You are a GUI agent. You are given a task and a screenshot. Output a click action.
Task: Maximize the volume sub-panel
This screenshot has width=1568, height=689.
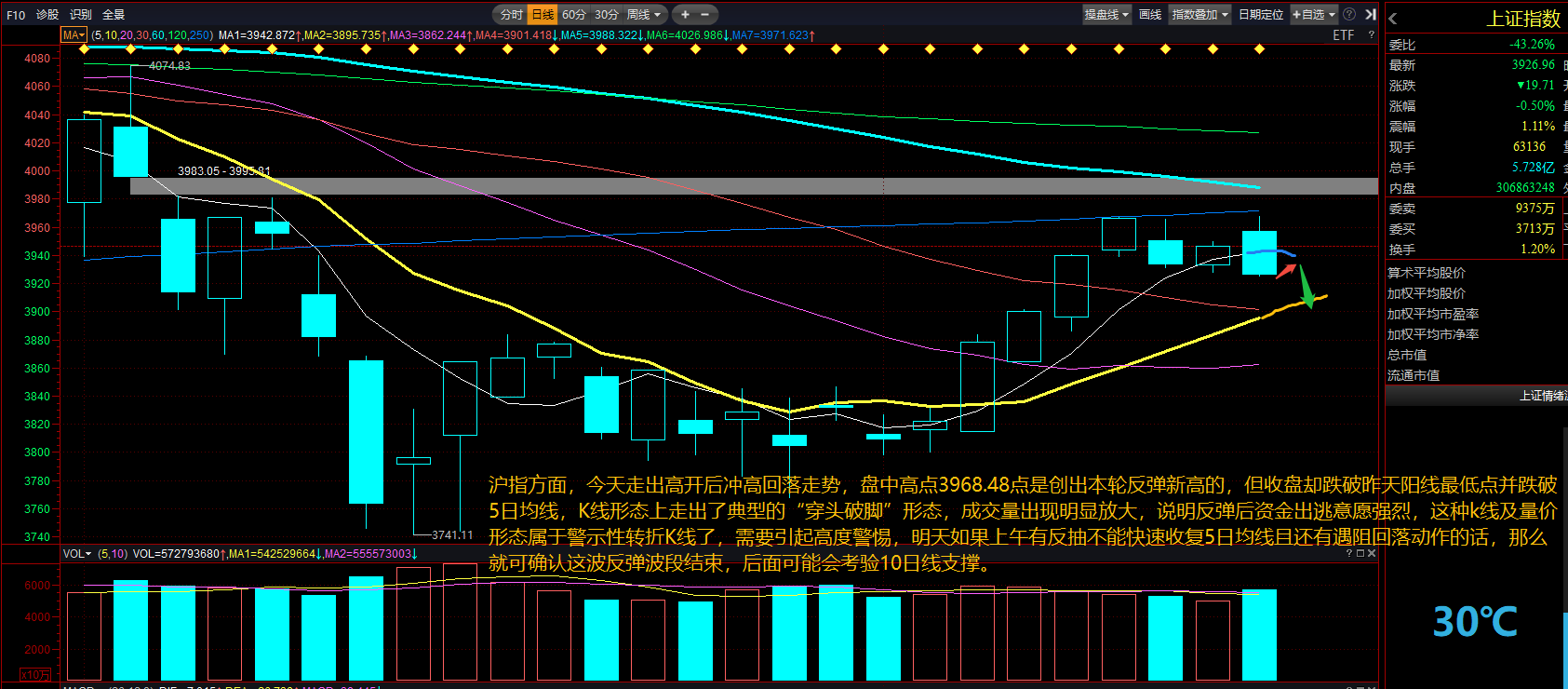point(1360,553)
